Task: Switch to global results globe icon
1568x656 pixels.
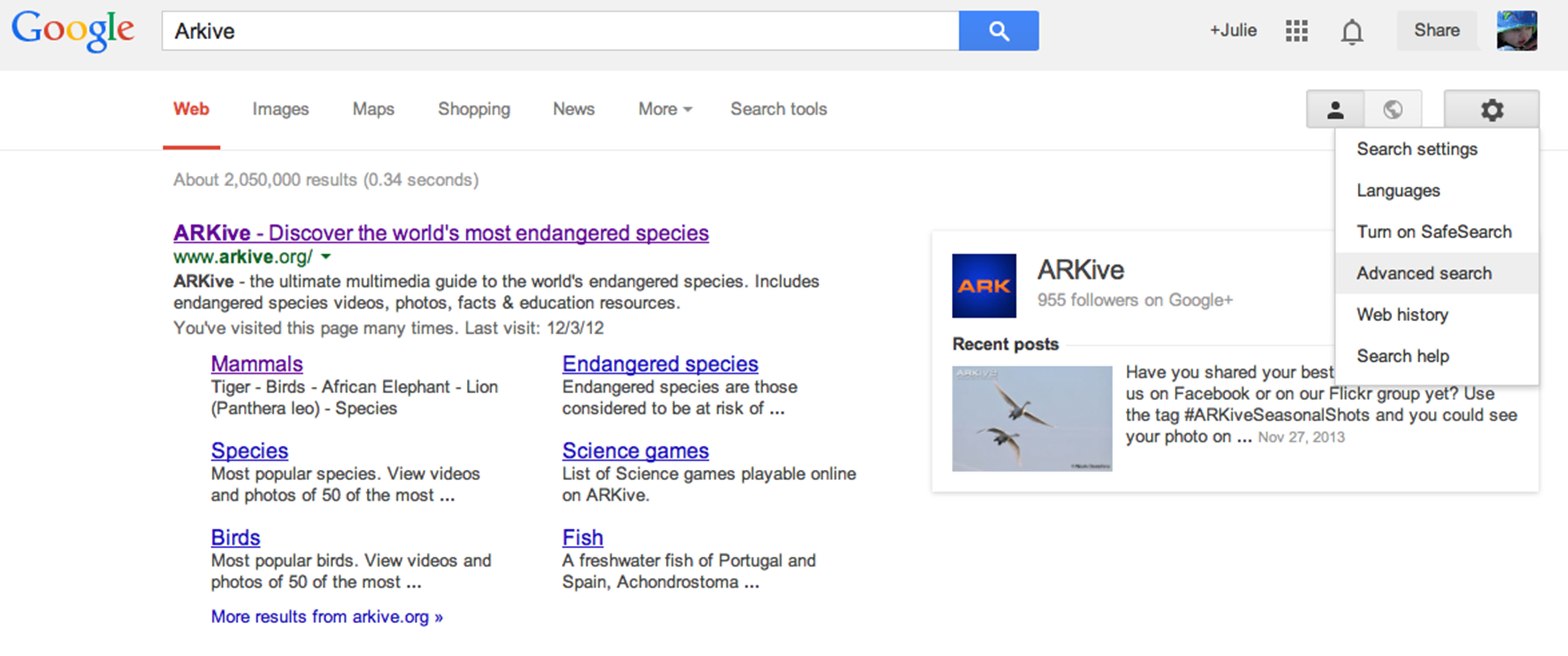Action: click(x=1393, y=110)
